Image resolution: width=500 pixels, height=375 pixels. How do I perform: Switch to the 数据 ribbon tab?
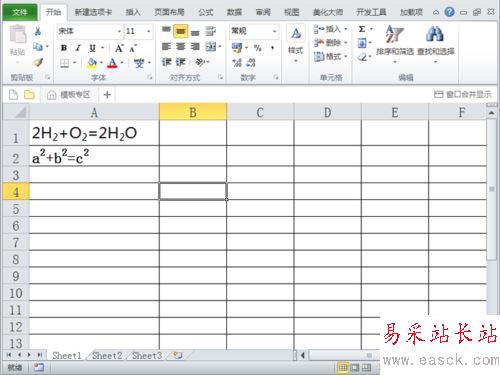click(234, 12)
